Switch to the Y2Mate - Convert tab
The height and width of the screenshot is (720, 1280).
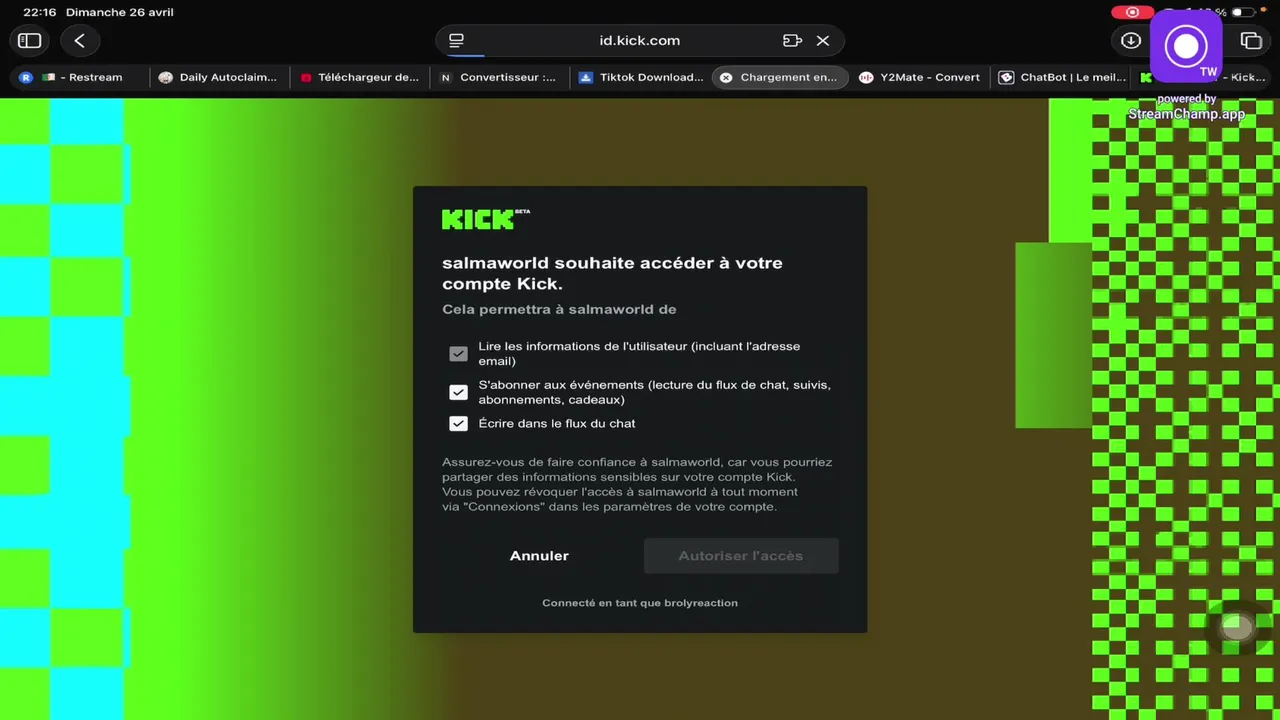(x=920, y=77)
